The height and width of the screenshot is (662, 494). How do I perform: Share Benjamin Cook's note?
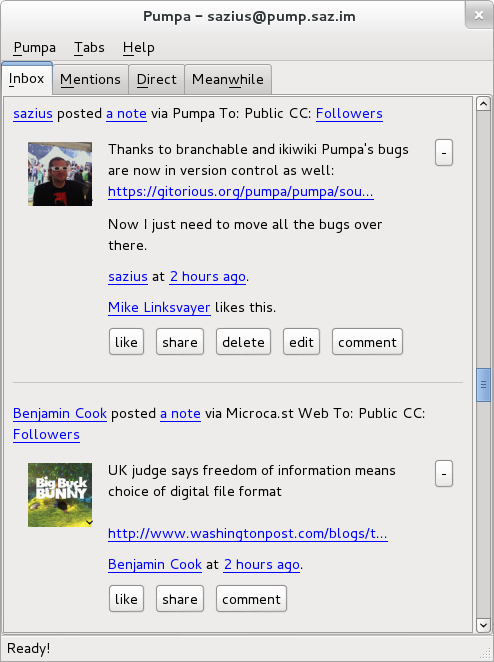click(180, 599)
